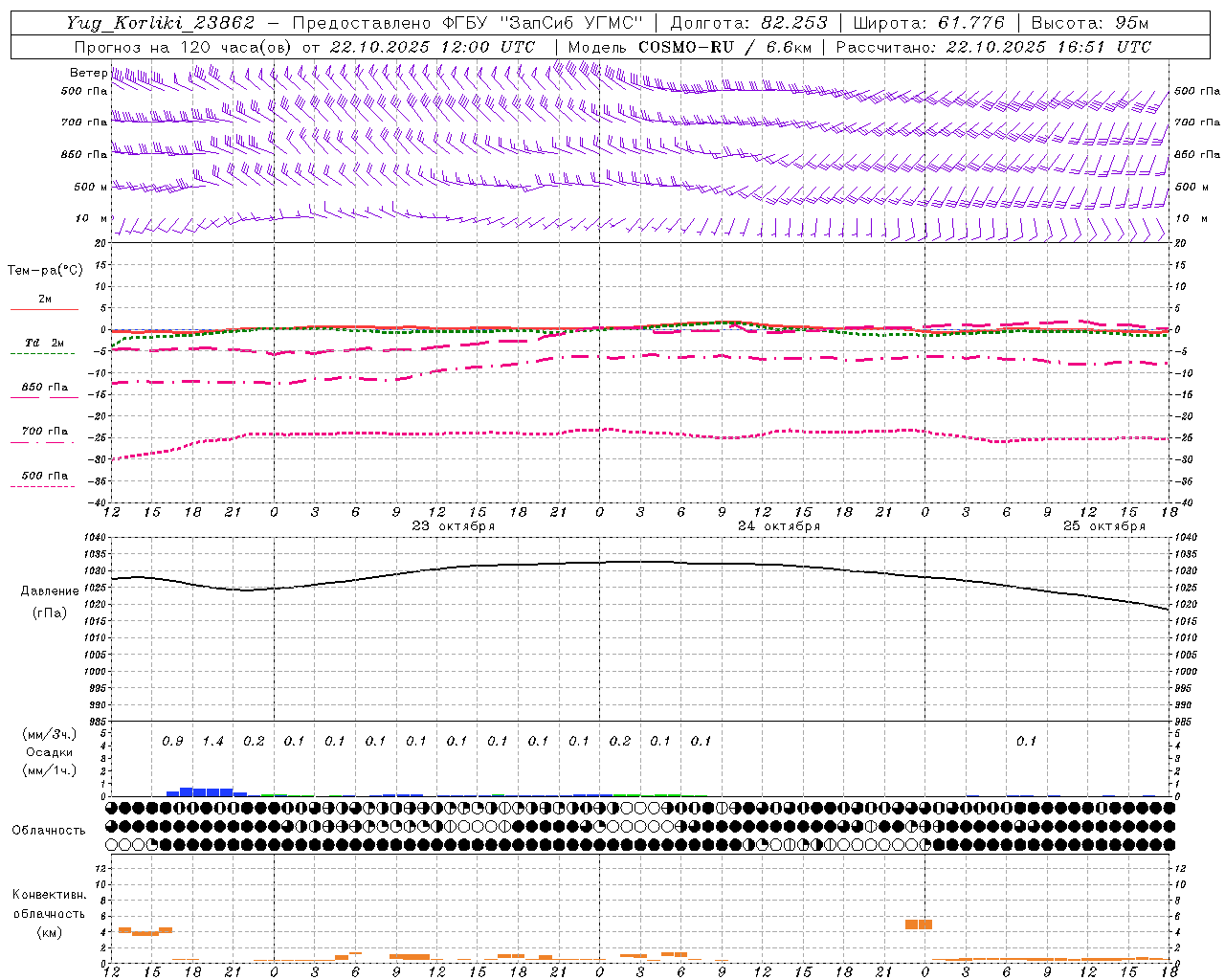
Task: Click the 1.4 precipitation value
Action: [212, 742]
